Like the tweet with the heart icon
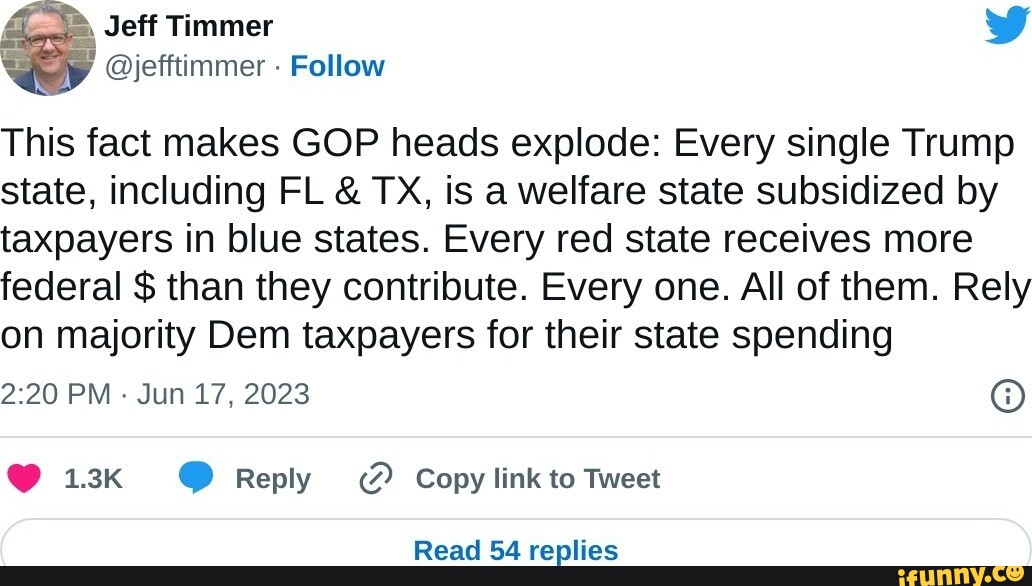 (x=24, y=479)
